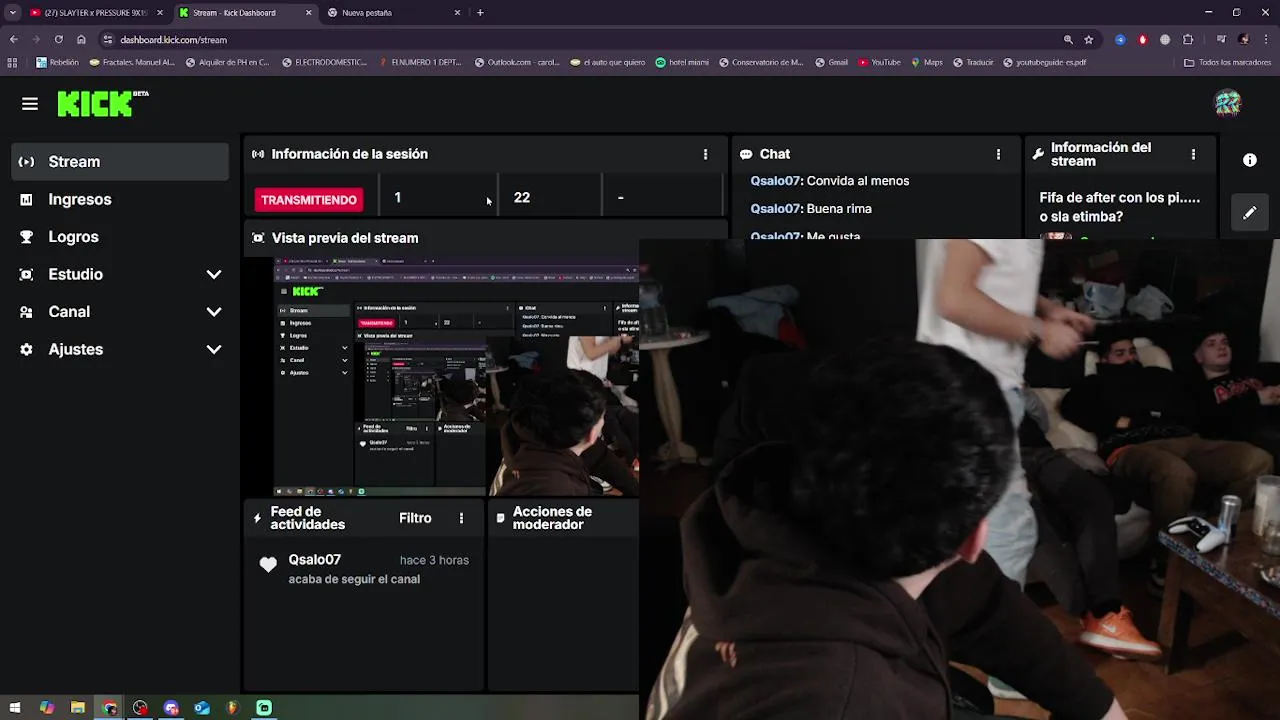This screenshot has width=1280, height=720.
Task: Reload the page with the refresh icon
Action: coord(58,40)
